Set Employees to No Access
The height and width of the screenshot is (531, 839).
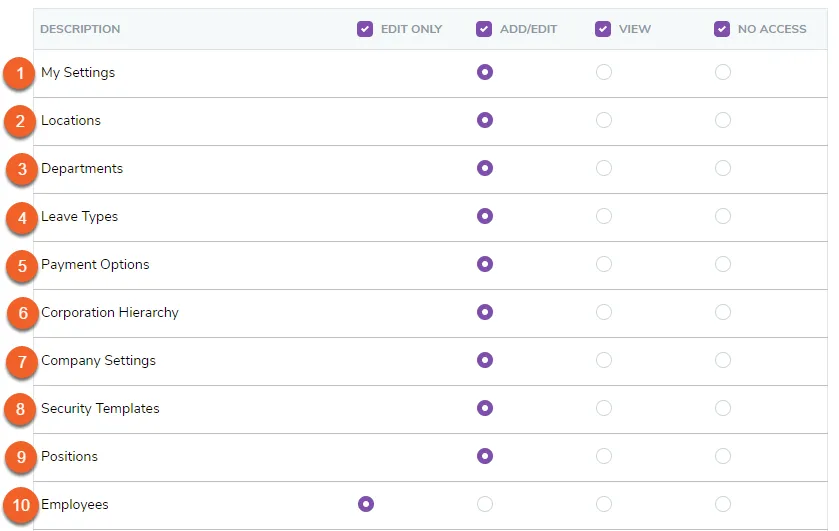tap(723, 504)
